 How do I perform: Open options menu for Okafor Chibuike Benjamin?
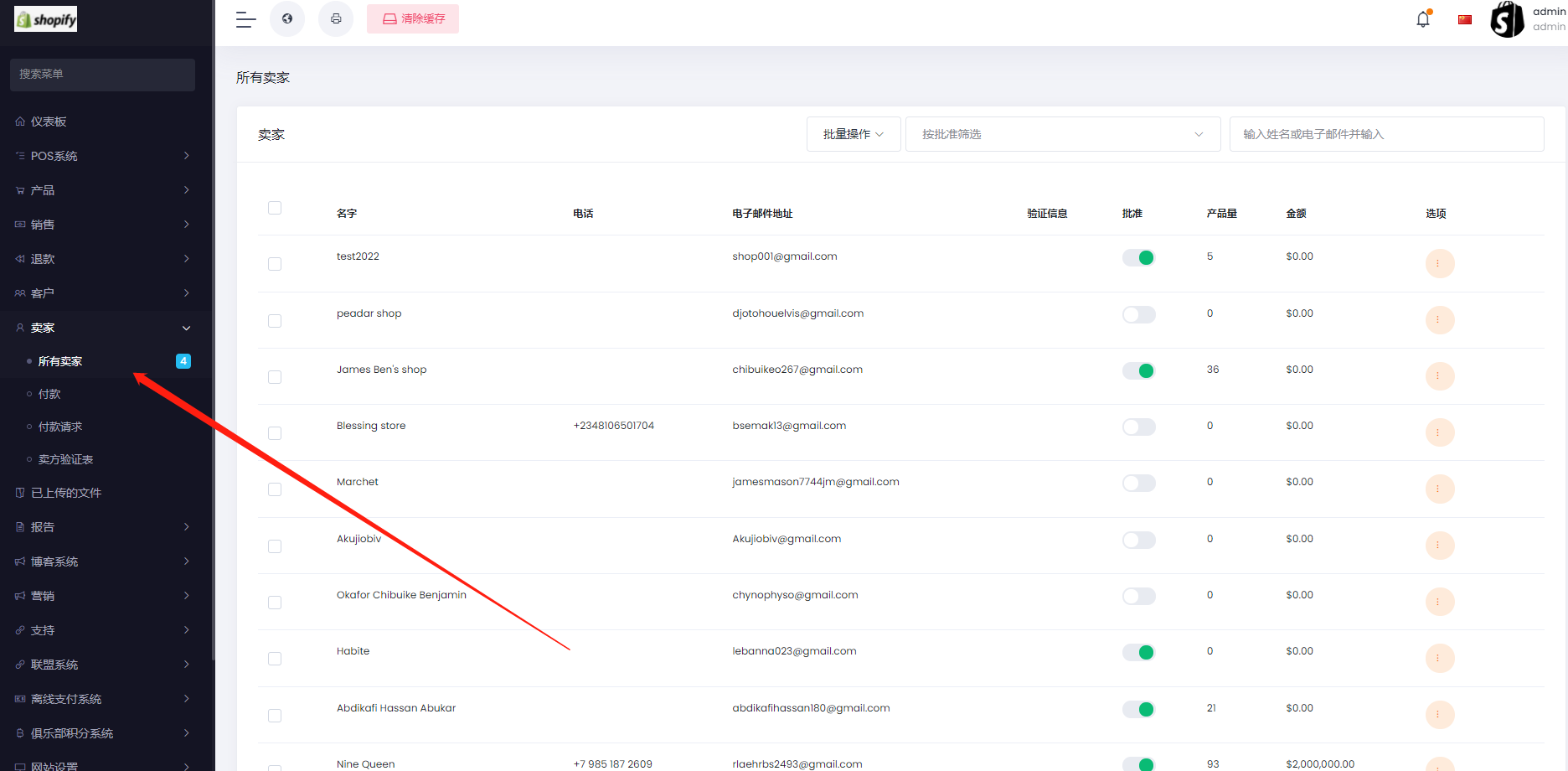[x=1440, y=602]
